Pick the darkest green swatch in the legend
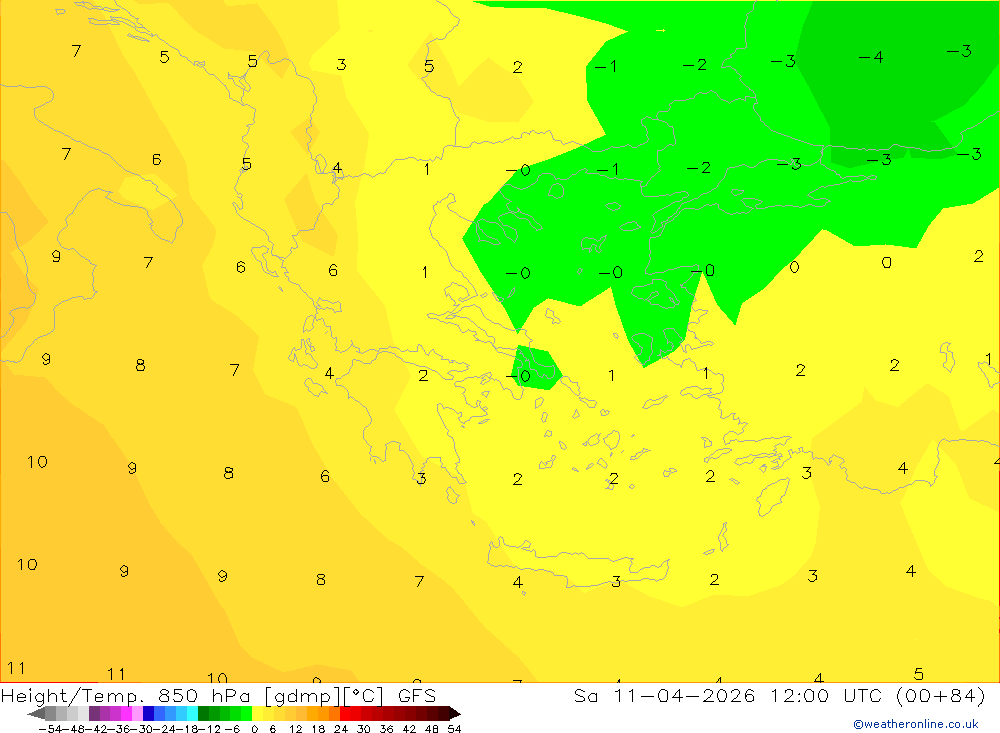The width and height of the screenshot is (1000, 733). click(x=203, y=713)
